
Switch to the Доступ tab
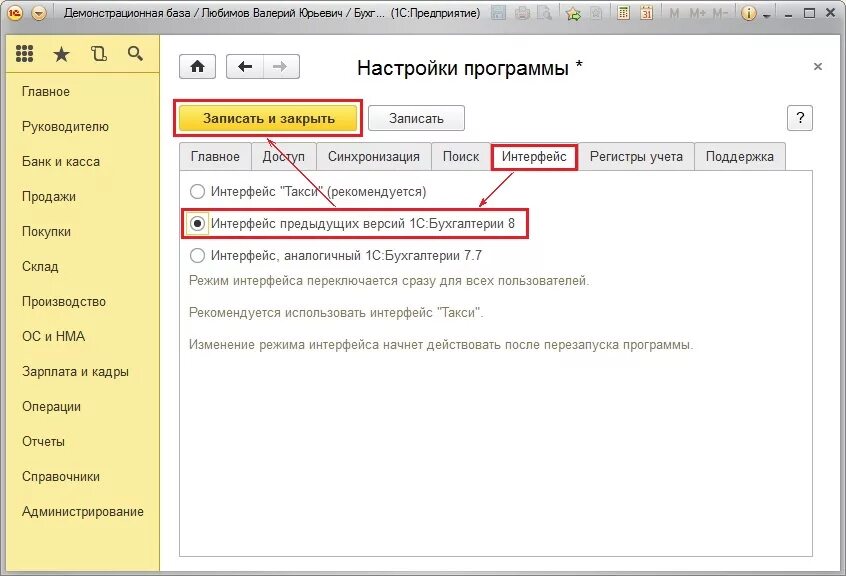click(x=284, y=156)
